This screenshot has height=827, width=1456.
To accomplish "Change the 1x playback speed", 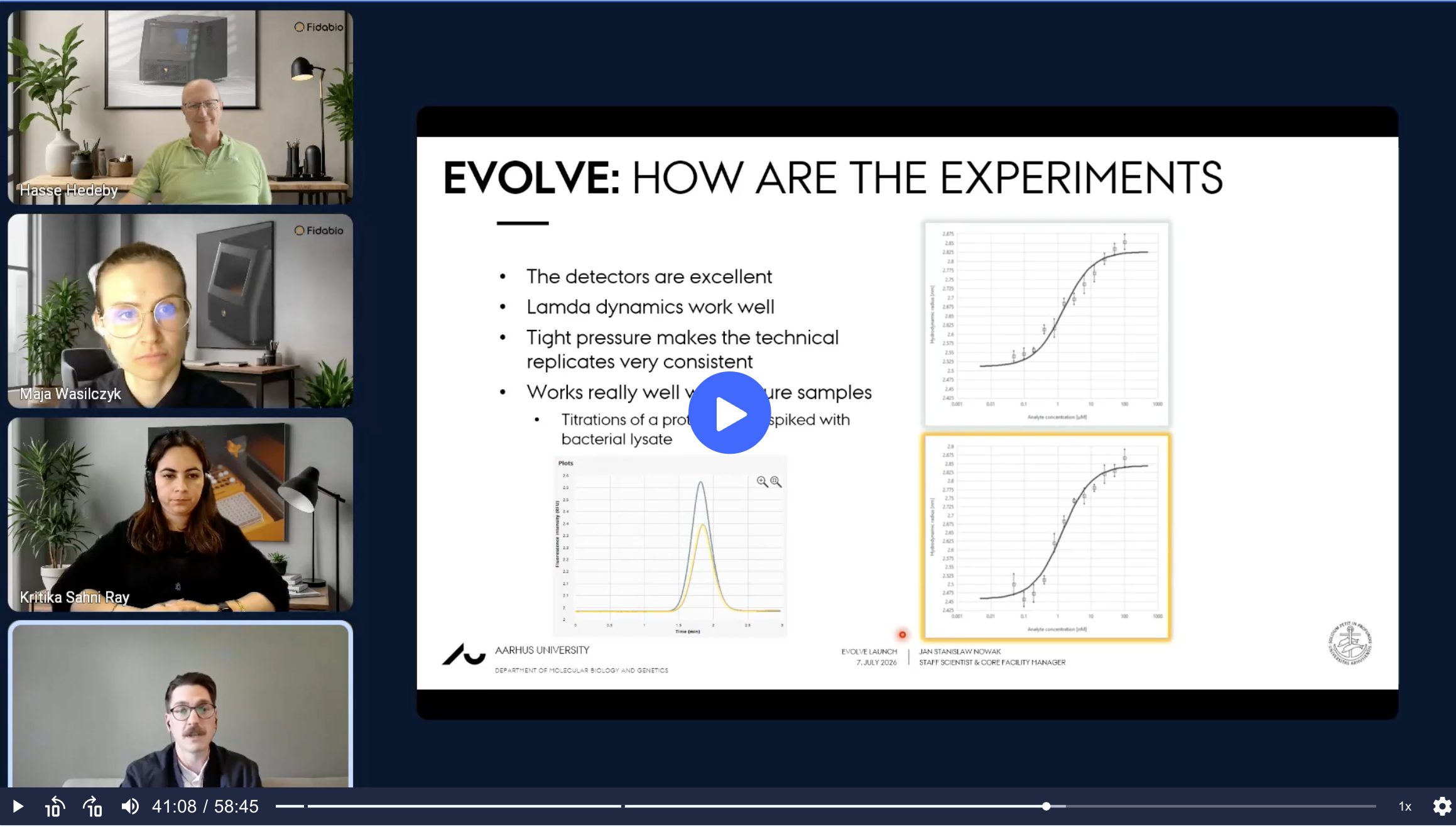I will [1405, 806].
